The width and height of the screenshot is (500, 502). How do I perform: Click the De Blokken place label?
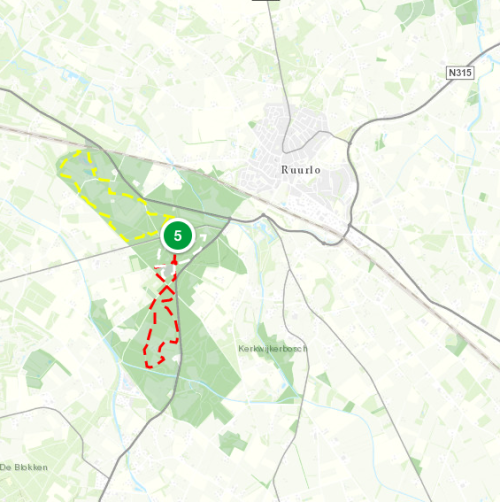click(24, 467)
